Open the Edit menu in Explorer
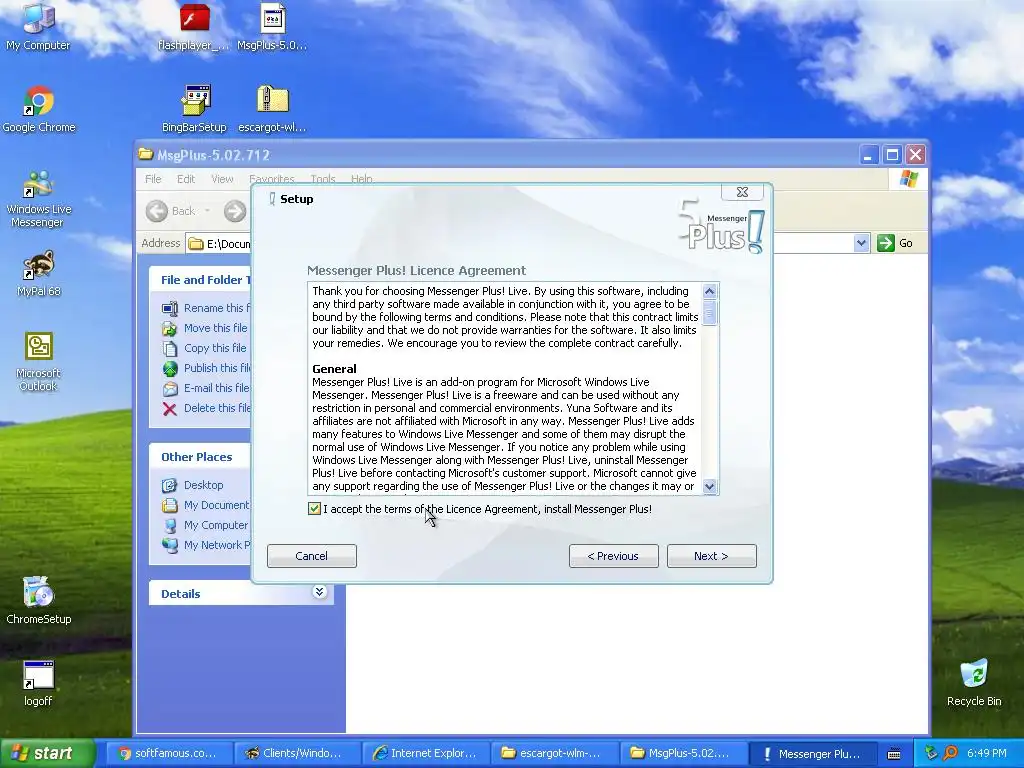 [186, 179]
